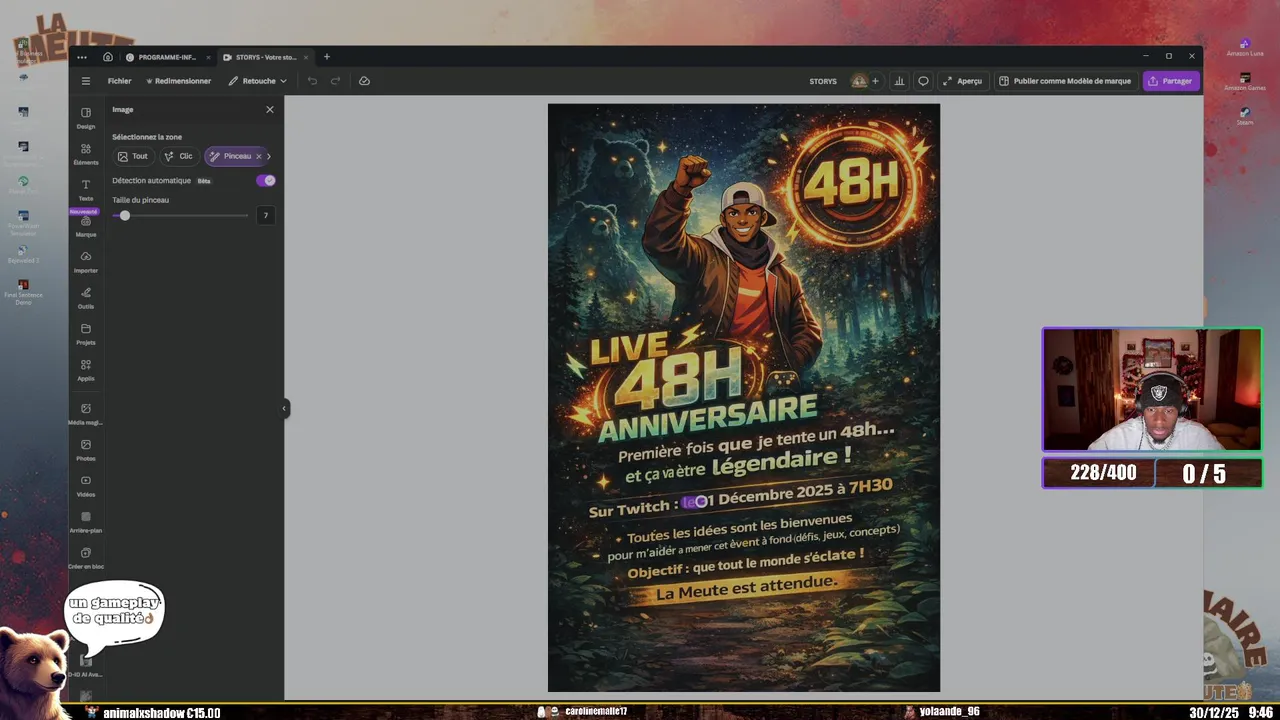The image size is (1280, 720).
Task: Open the Projets sidebar panel
Action: pyautogui.click(x=86, y=334)
